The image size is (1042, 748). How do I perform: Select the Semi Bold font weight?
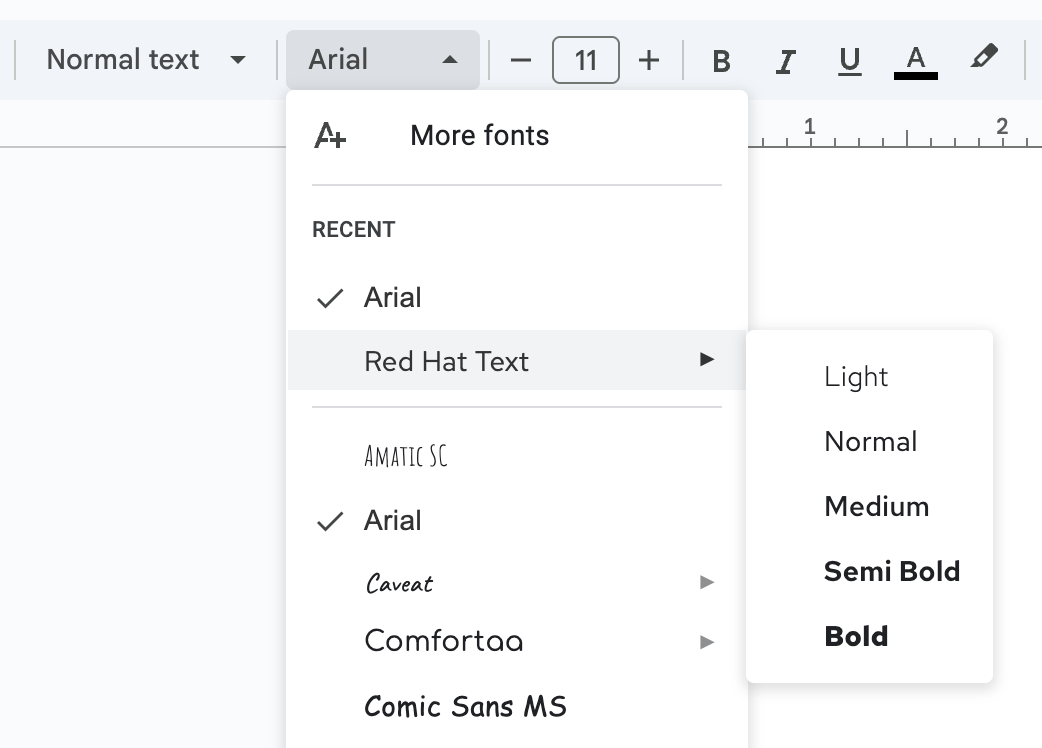pos(869,571)
